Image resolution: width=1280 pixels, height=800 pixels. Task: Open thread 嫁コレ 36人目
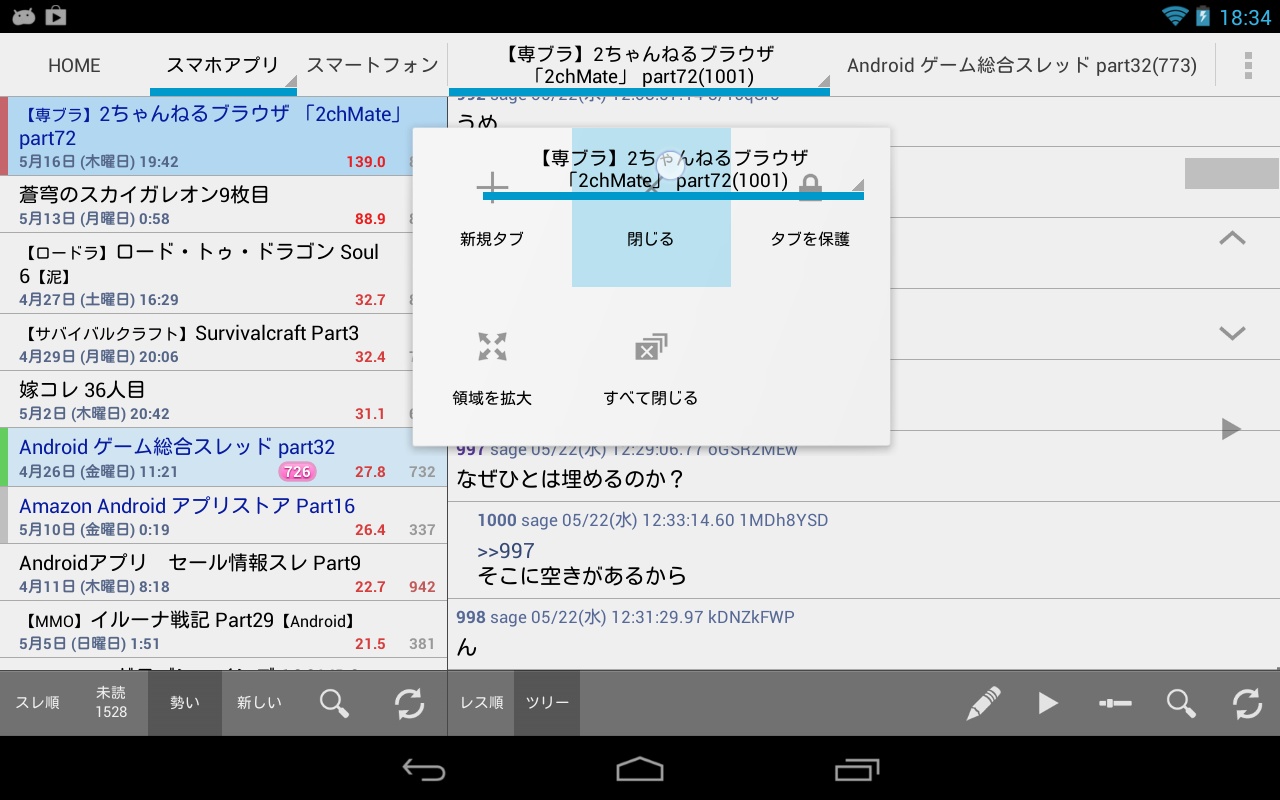(x=223, y=399)
